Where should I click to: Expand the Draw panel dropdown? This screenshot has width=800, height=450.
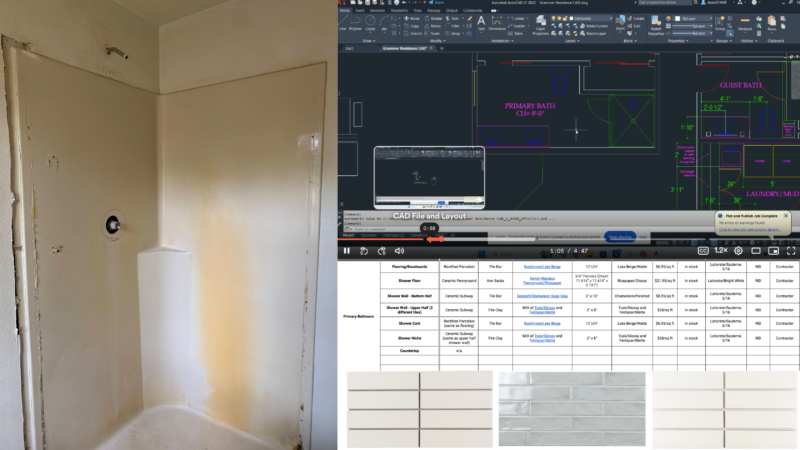pyautogui.click(x=368, y=41)
